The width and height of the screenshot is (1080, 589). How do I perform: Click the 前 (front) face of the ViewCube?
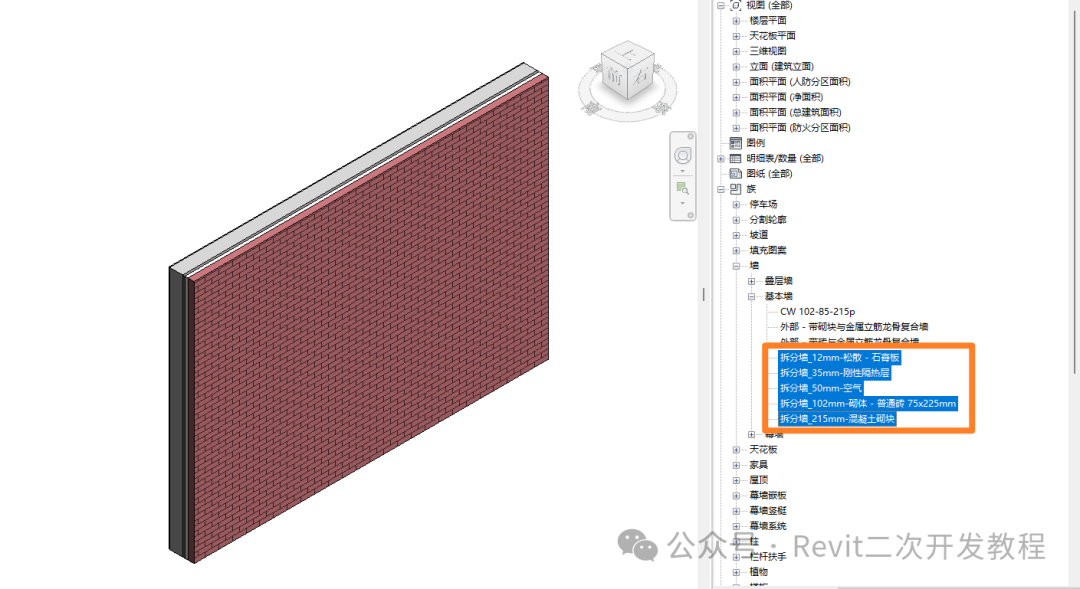click(613, 78)
